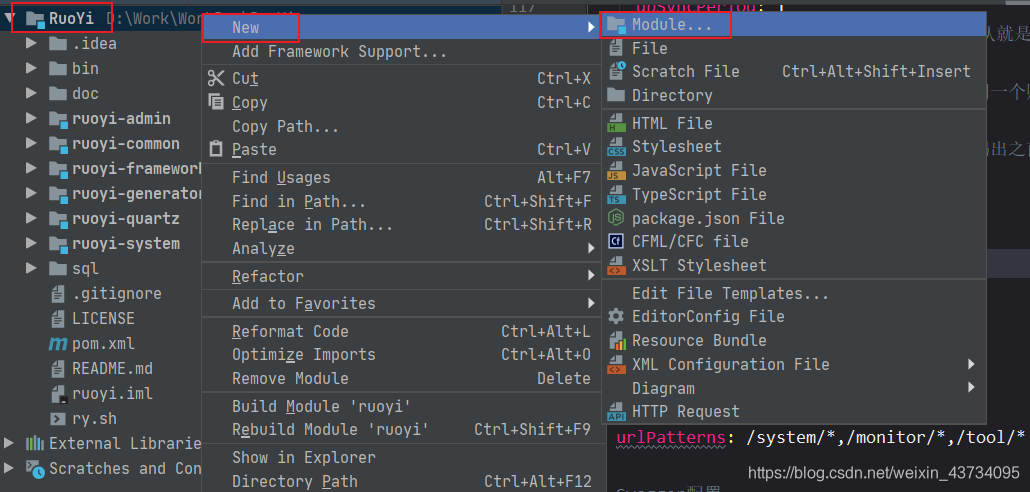
Task: Click the pom.xml Maven icon
Action: (58, 344)
